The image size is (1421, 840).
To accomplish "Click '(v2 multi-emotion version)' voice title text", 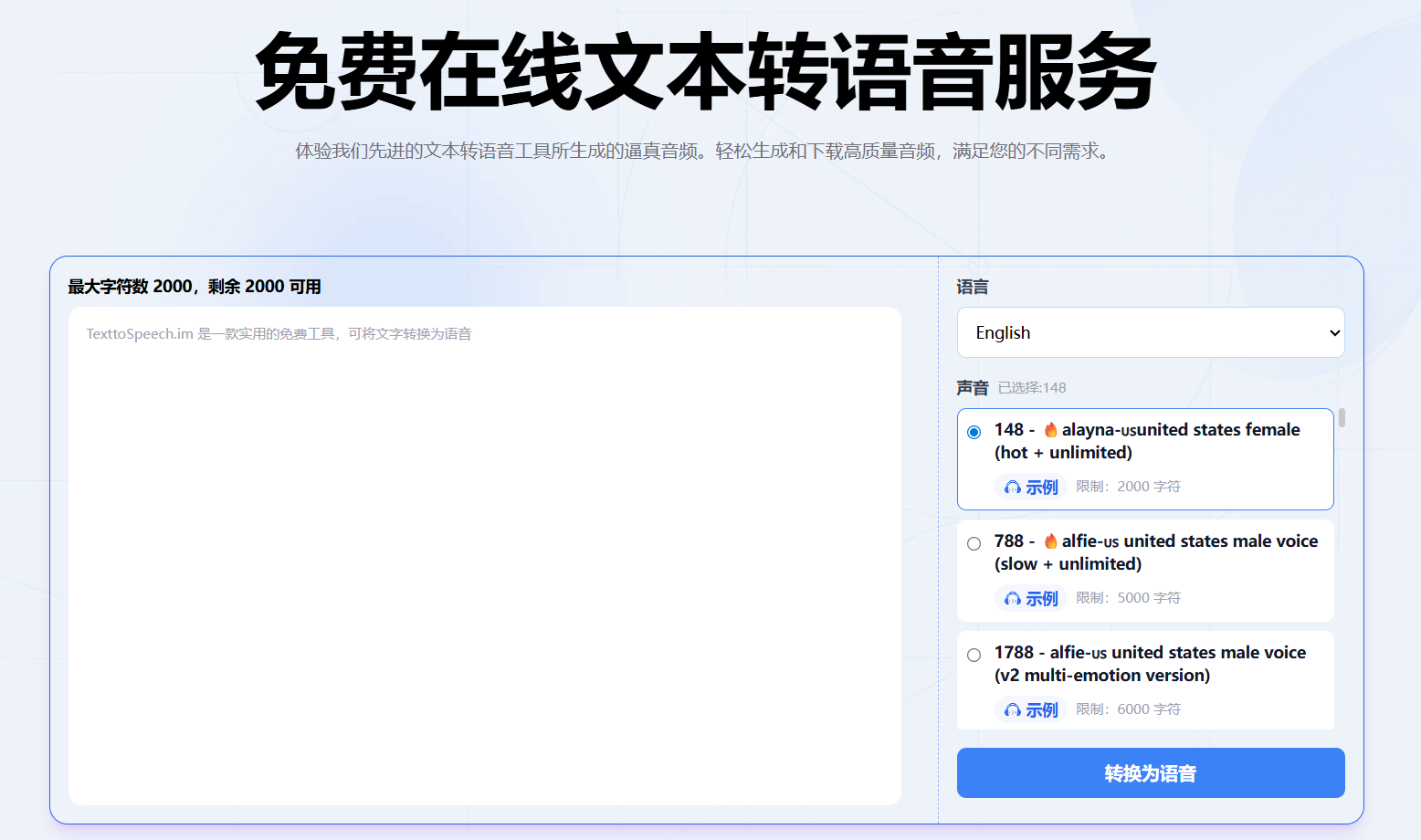I will coord(1102,676).
